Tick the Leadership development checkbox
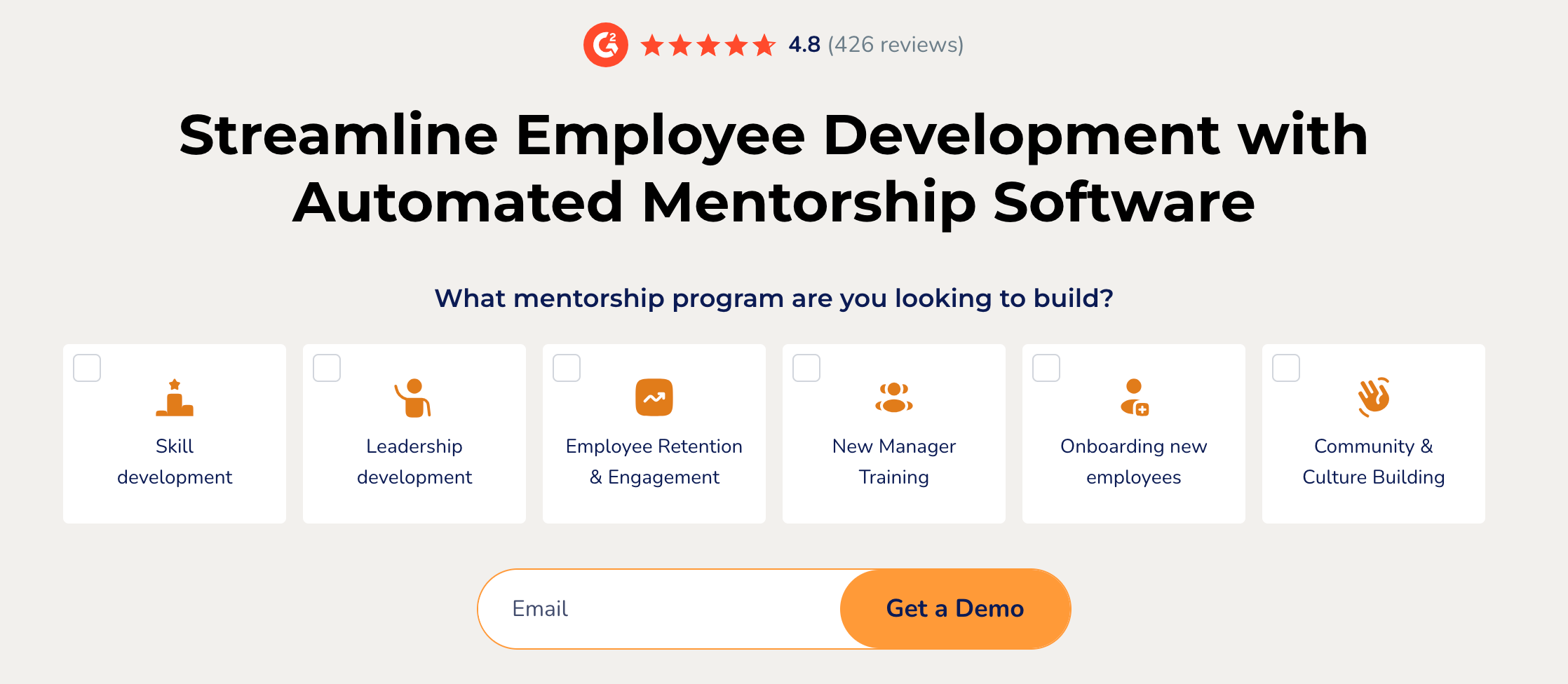 tap(327, 368)
